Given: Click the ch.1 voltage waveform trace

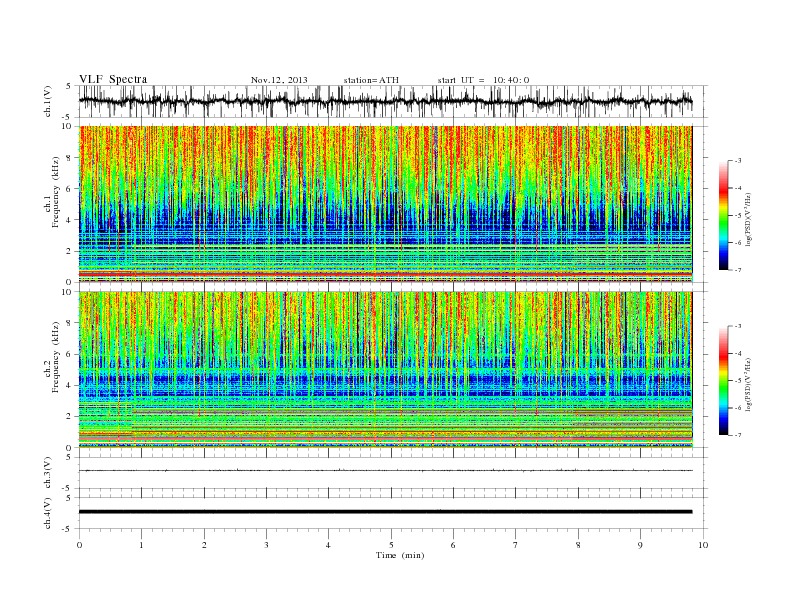Looking at the screenshot, I should pos(385,101).
